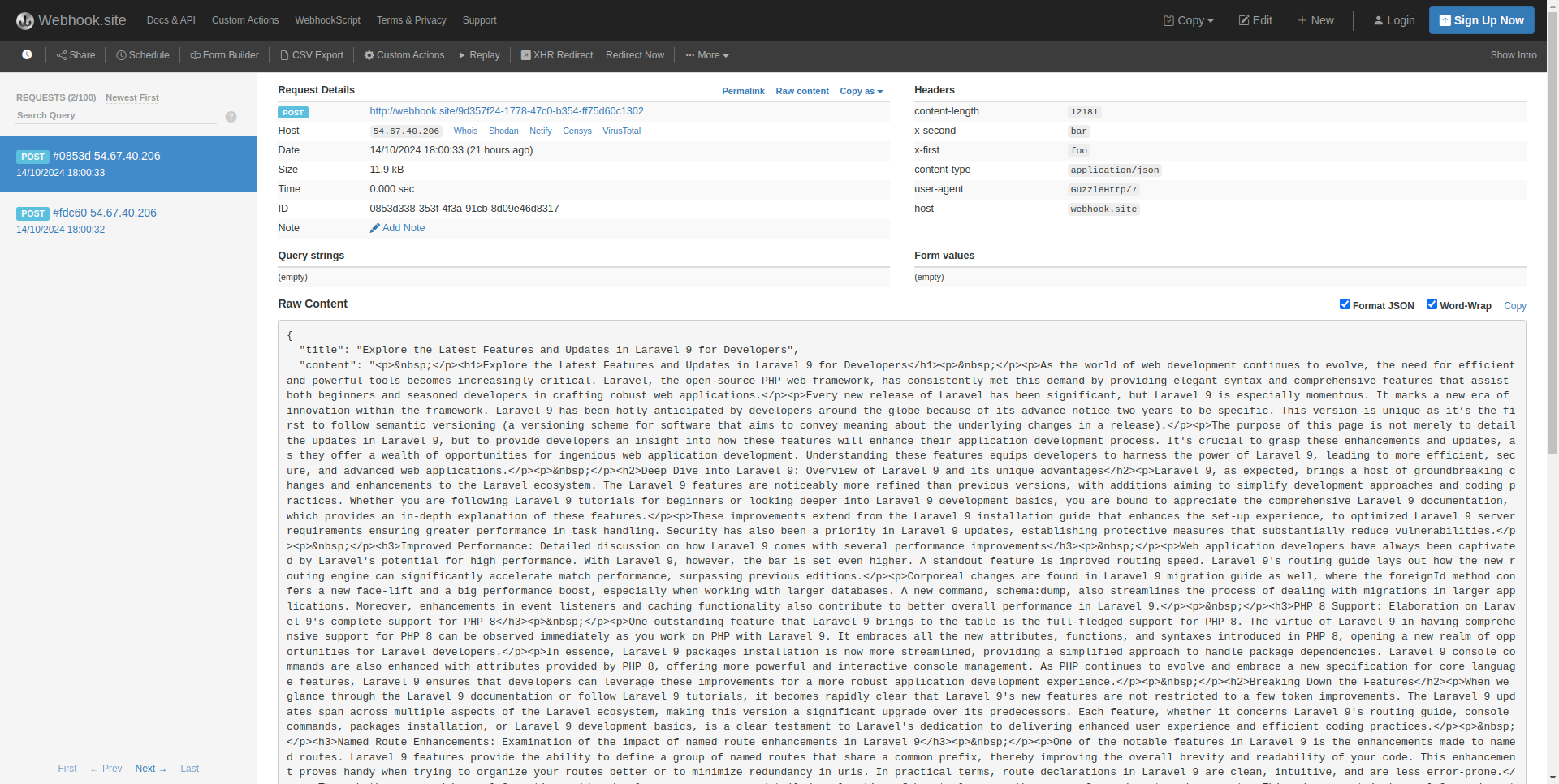The width and height of the screenshot is (1559, 784).
Task: Look up host IP with Whois
Action: coord(465,131)
